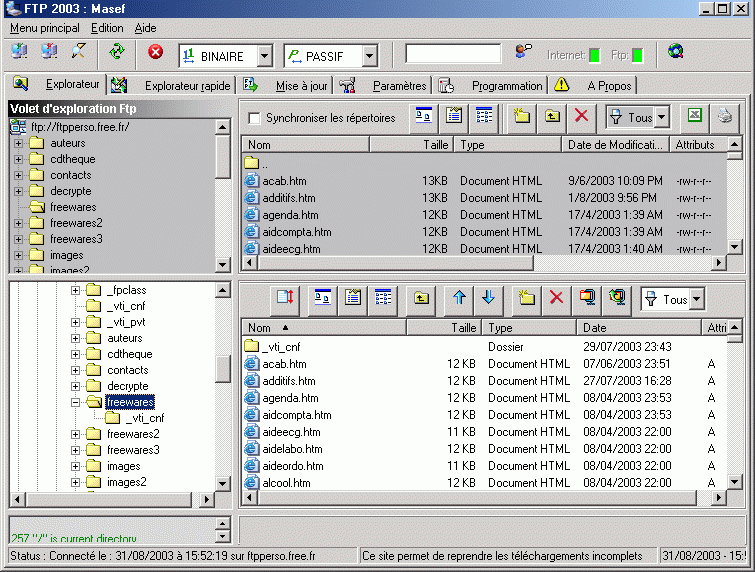Switch local pane to details view
Screen dimensions: 755x572
click(383, 299)
